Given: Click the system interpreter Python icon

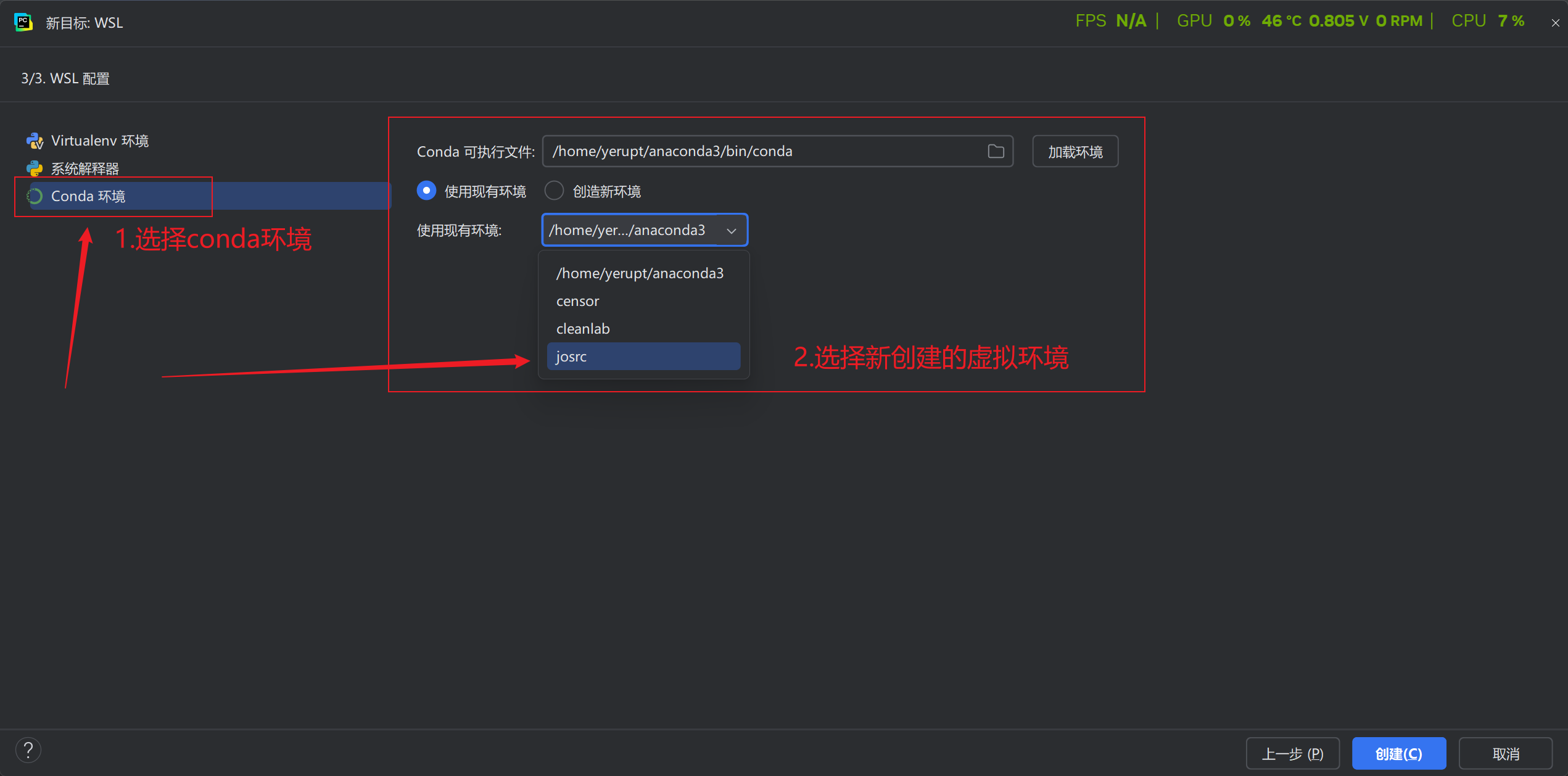Looking at the screenshot, I should pos(35,168).
